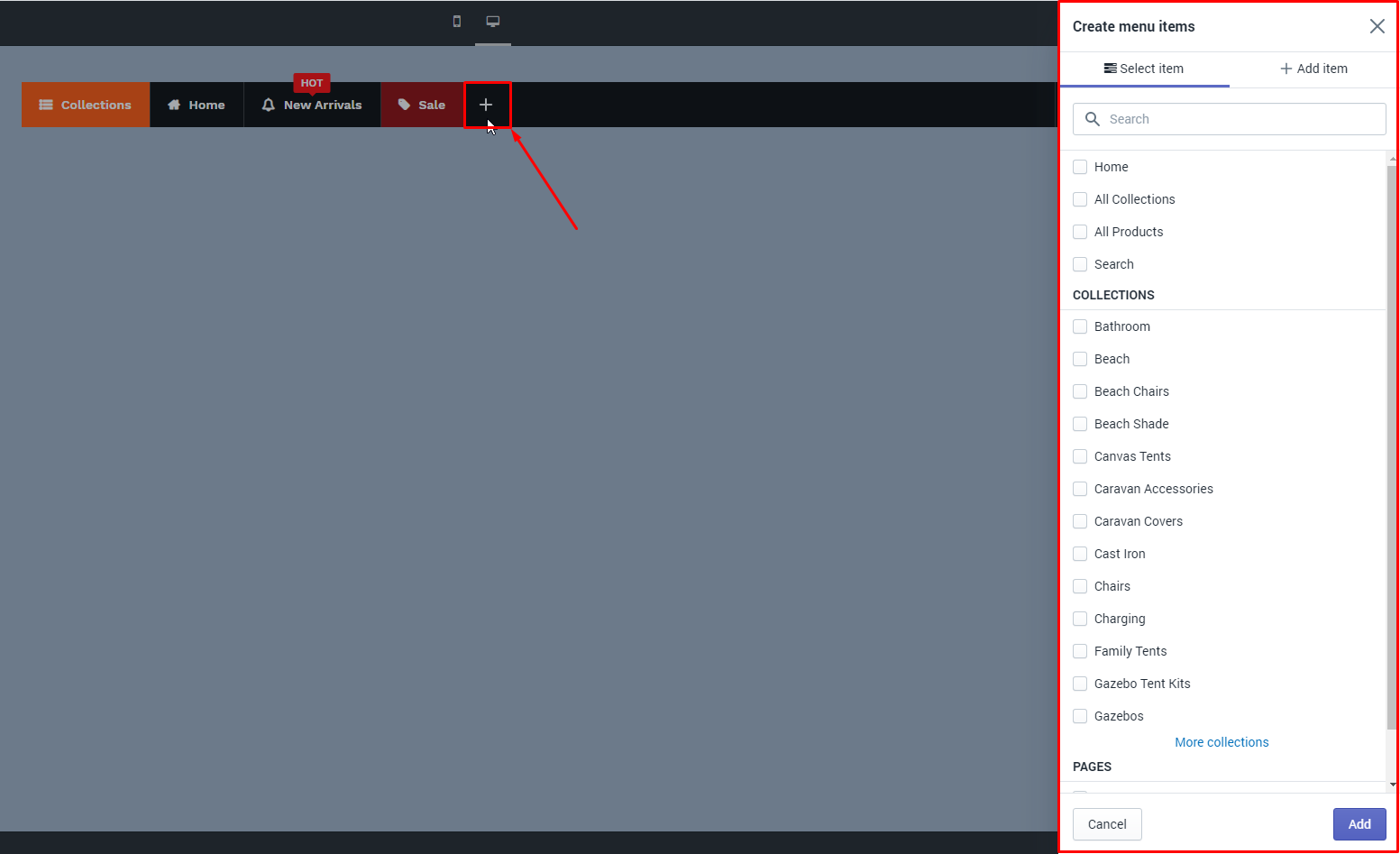Viewport: 1400px width, 854px height.
Task: Click the plus icon to add menu item
Action: click(486, 105)
